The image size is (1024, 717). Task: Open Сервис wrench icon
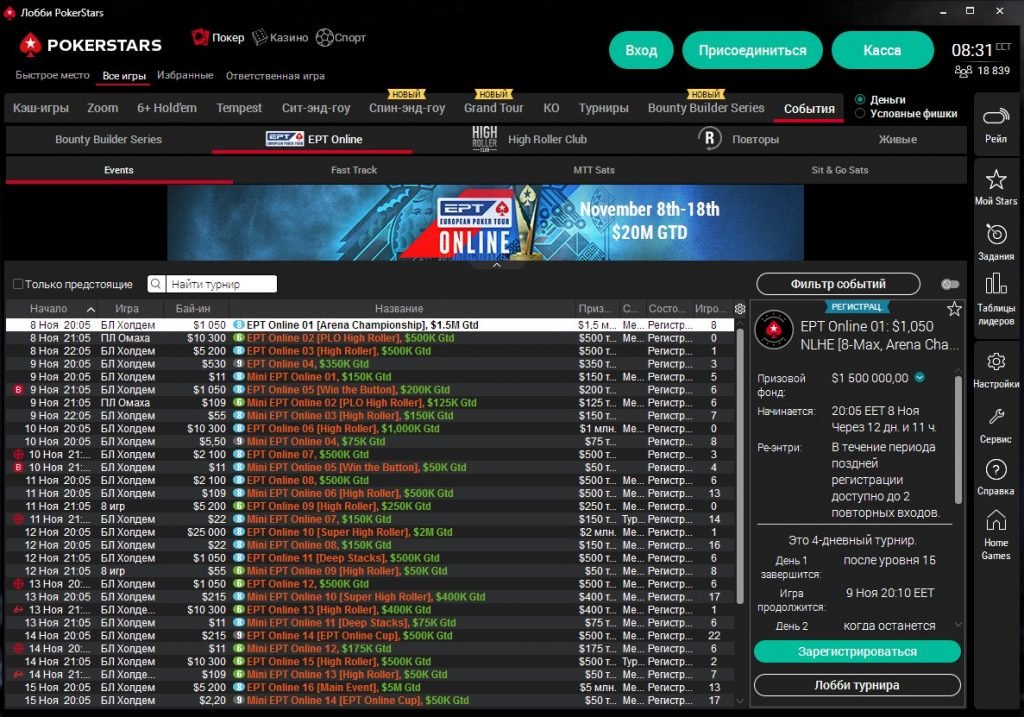tap(995, 417)
